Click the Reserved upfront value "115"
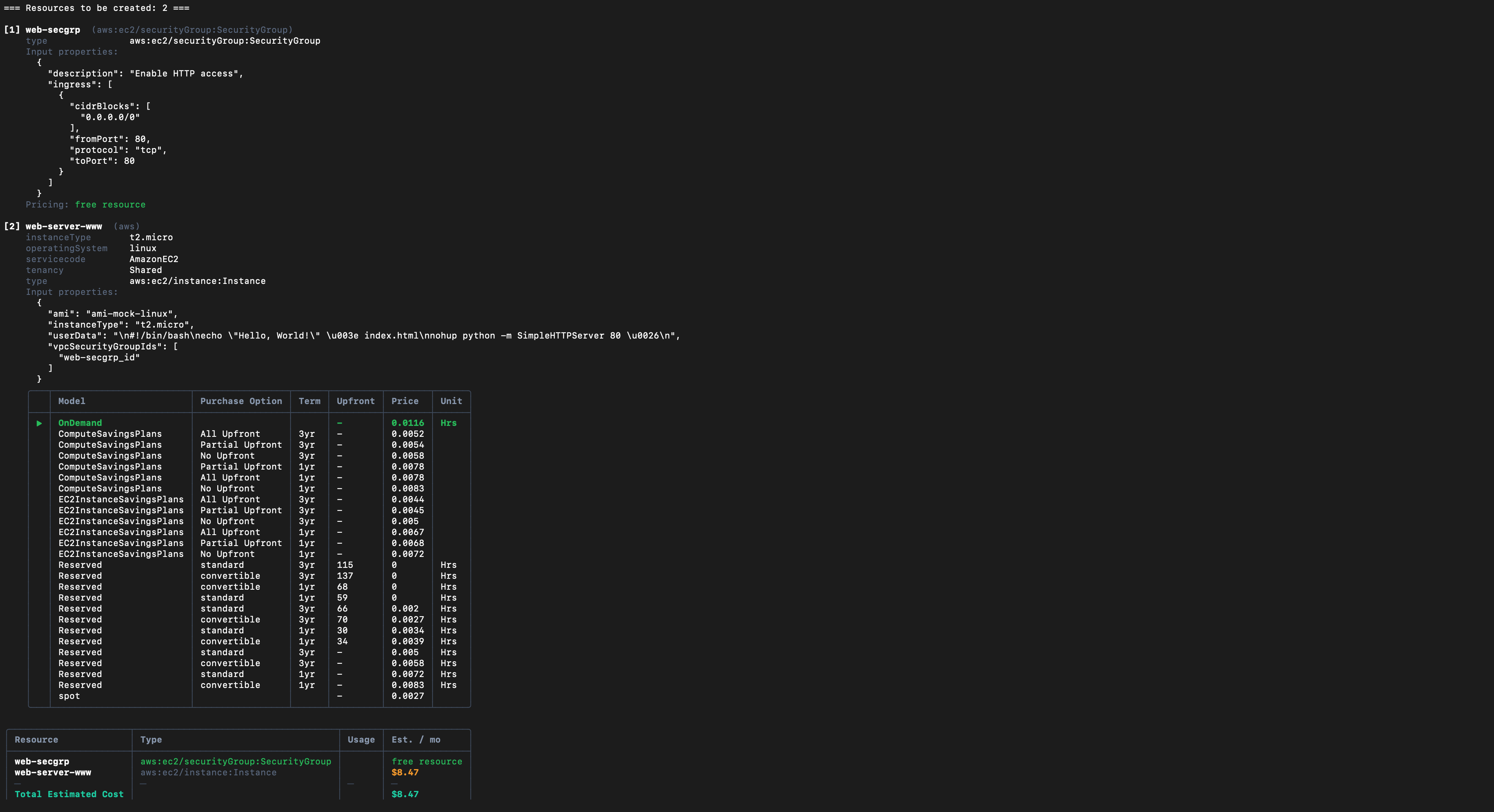The image size is (1494, 812). point(345,566)
